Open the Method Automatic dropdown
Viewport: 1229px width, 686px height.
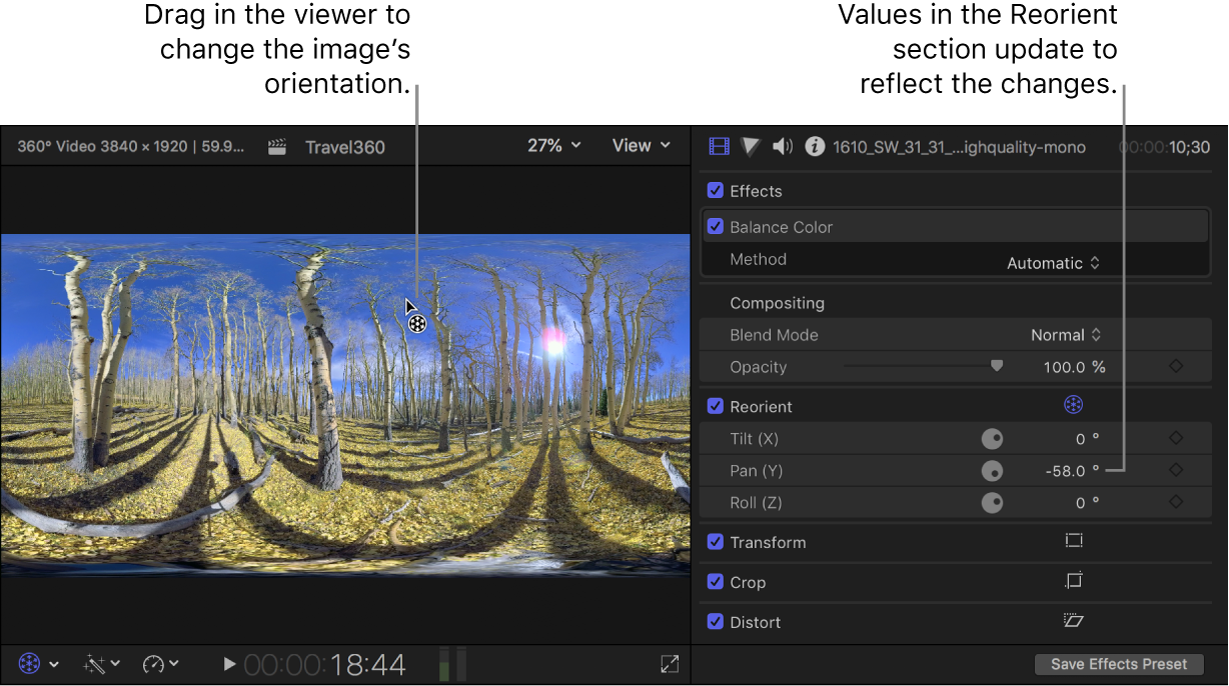pos(1054,261)
